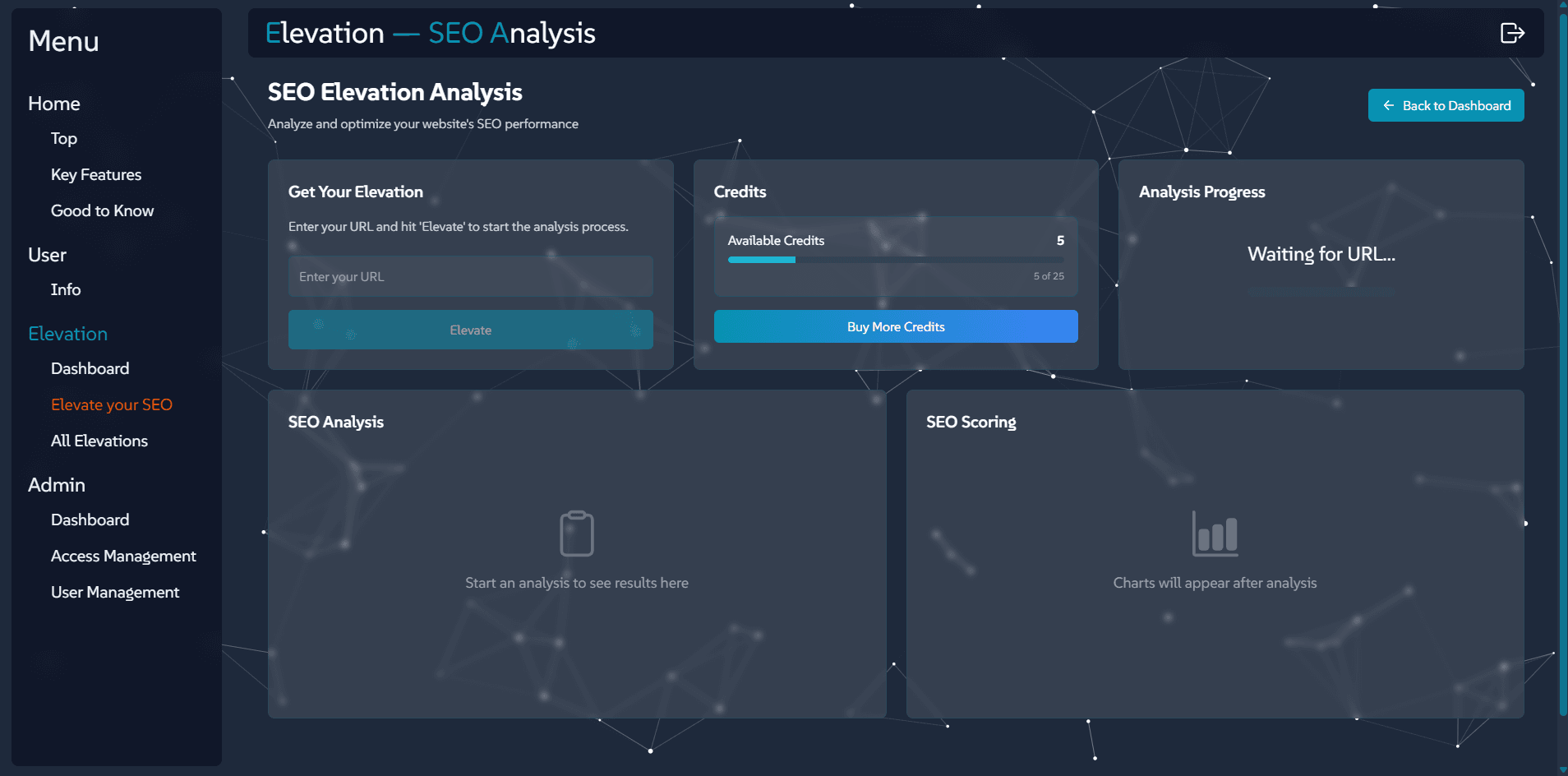Select Elevate your SEO menu item
The height and width of the screenshot is (776, 1568).
112,404
